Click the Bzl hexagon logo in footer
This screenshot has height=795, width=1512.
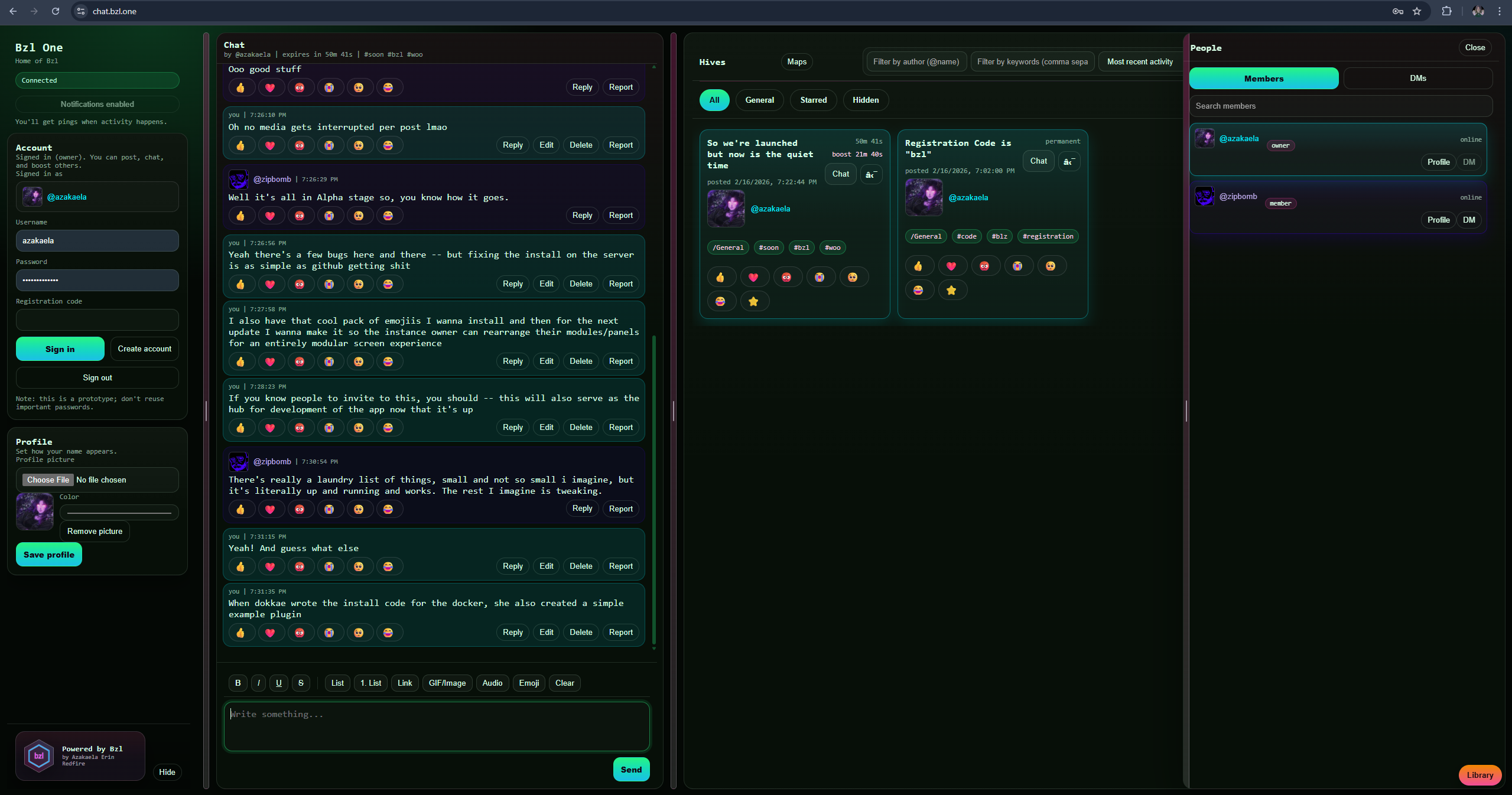point(39,755)
